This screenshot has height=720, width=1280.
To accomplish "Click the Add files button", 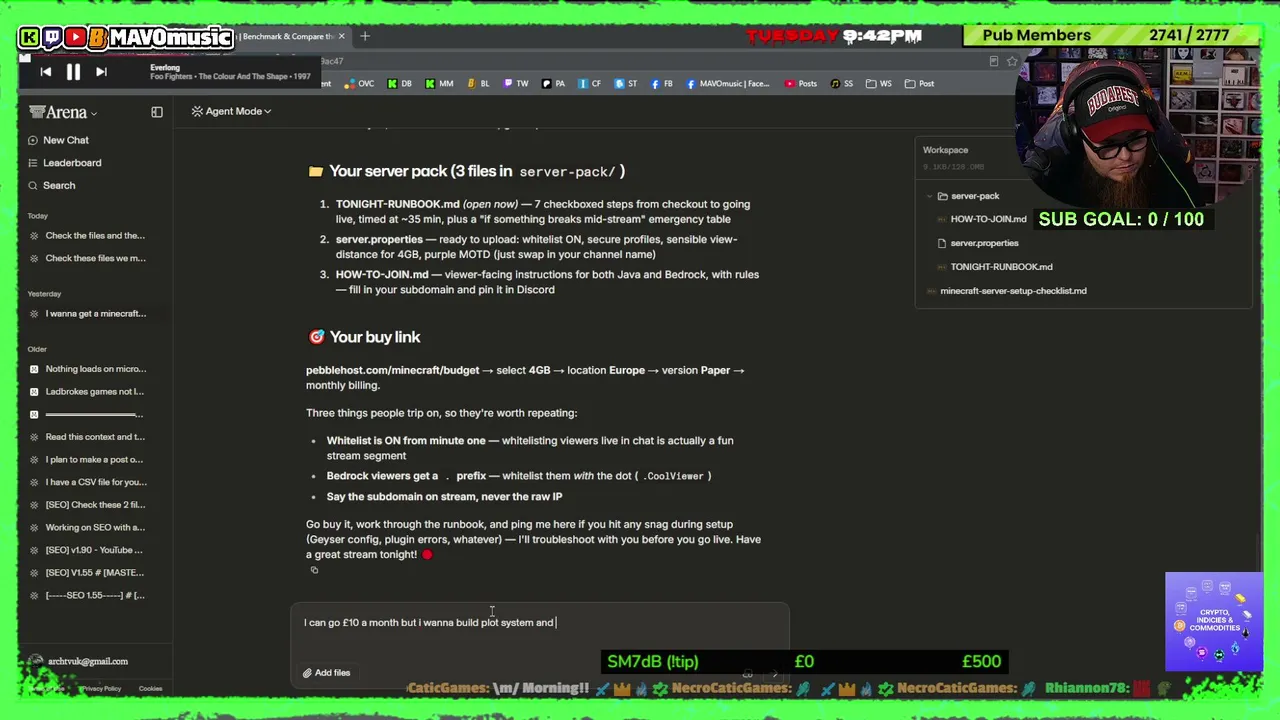I will 326,673.
